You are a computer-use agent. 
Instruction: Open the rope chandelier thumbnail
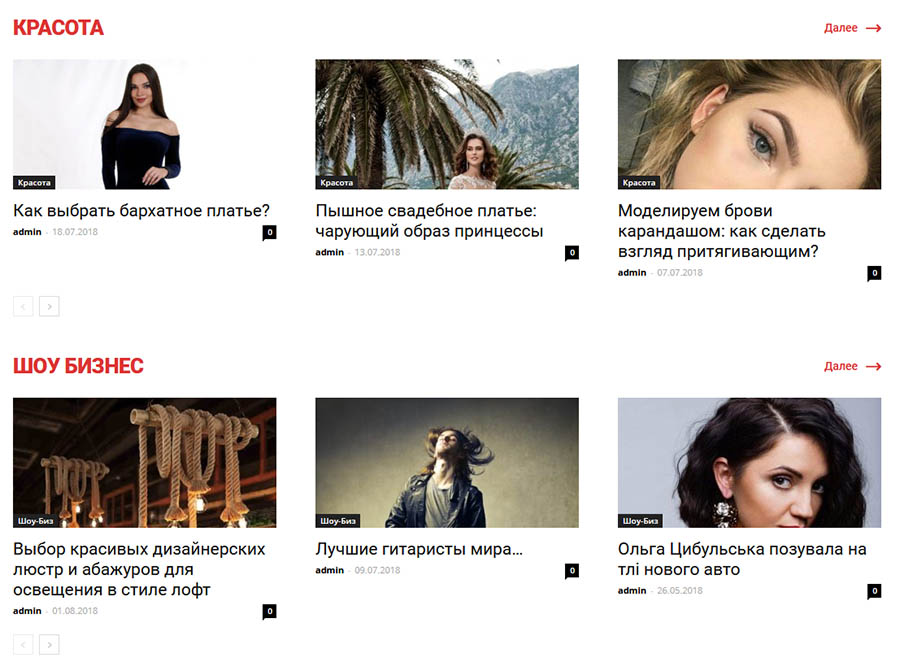pos(145,463)
